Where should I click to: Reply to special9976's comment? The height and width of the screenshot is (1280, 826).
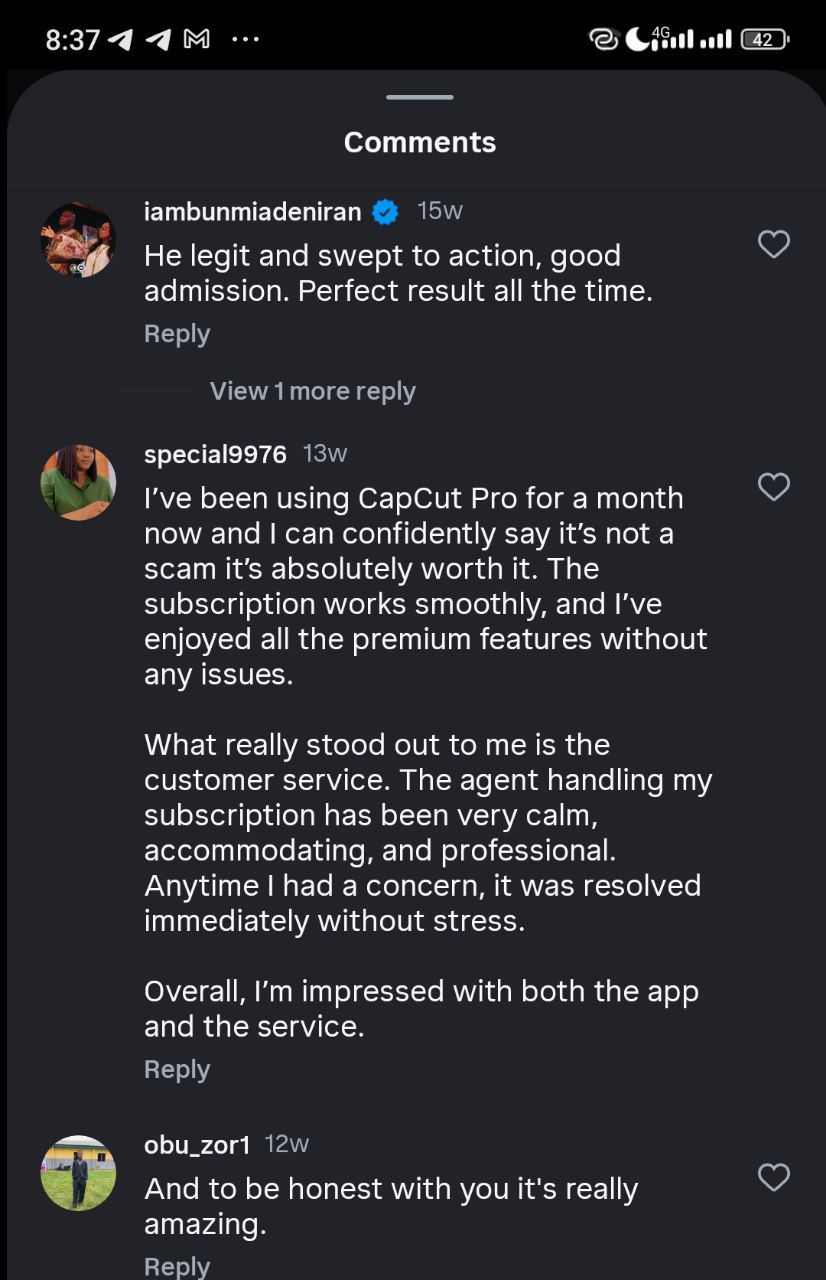pos(176,1068)
